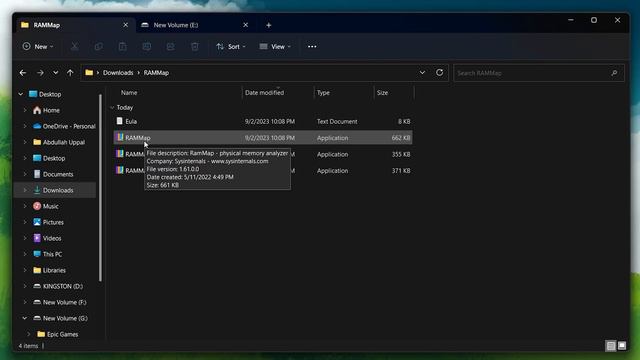The width and height of the screenshot is (640, 360).
Task: Switch to large icons view in status bar
Action: click(x=622, y=346)
